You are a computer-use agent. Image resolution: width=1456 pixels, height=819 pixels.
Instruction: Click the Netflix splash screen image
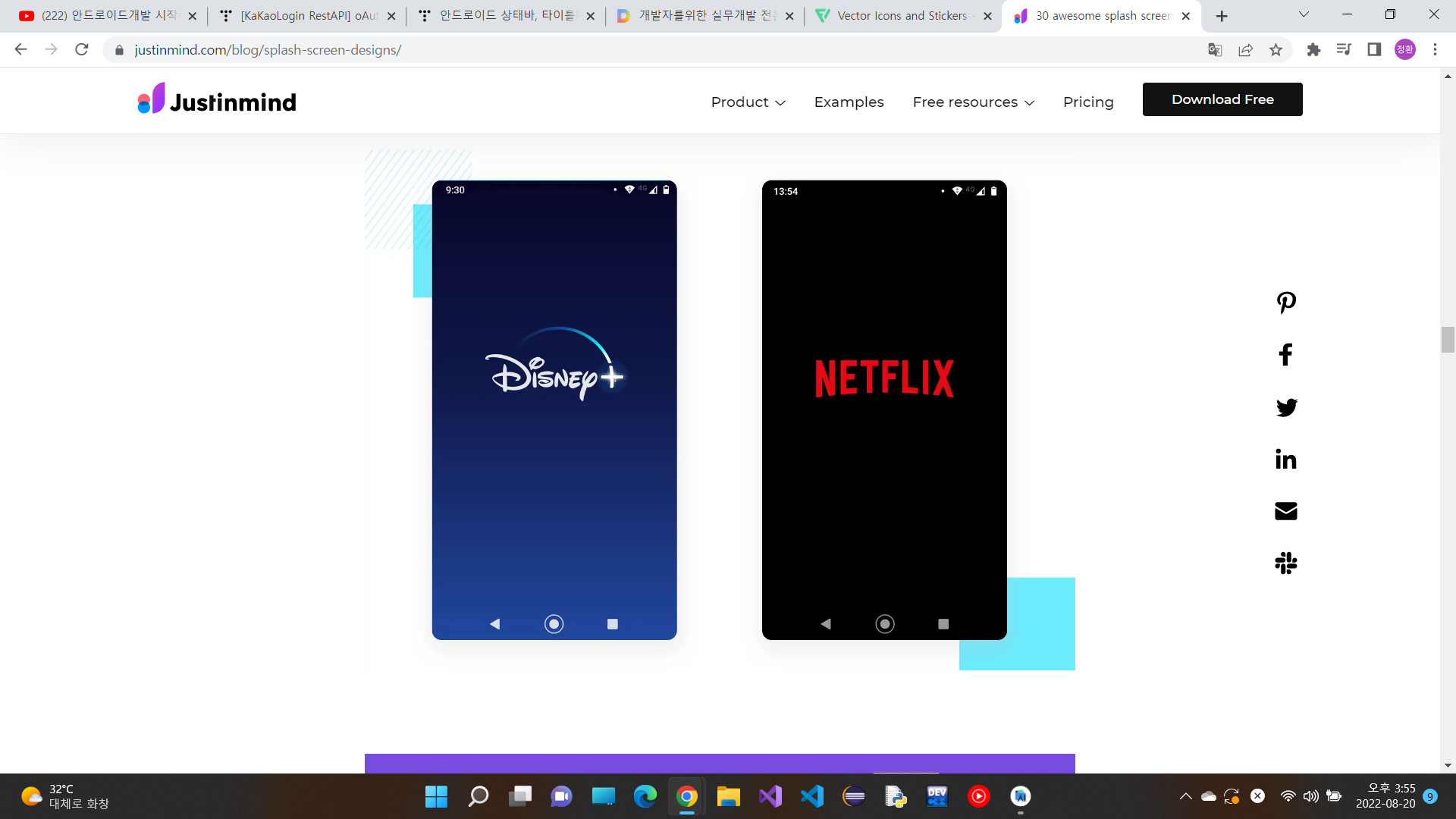(x=883, y=409)
